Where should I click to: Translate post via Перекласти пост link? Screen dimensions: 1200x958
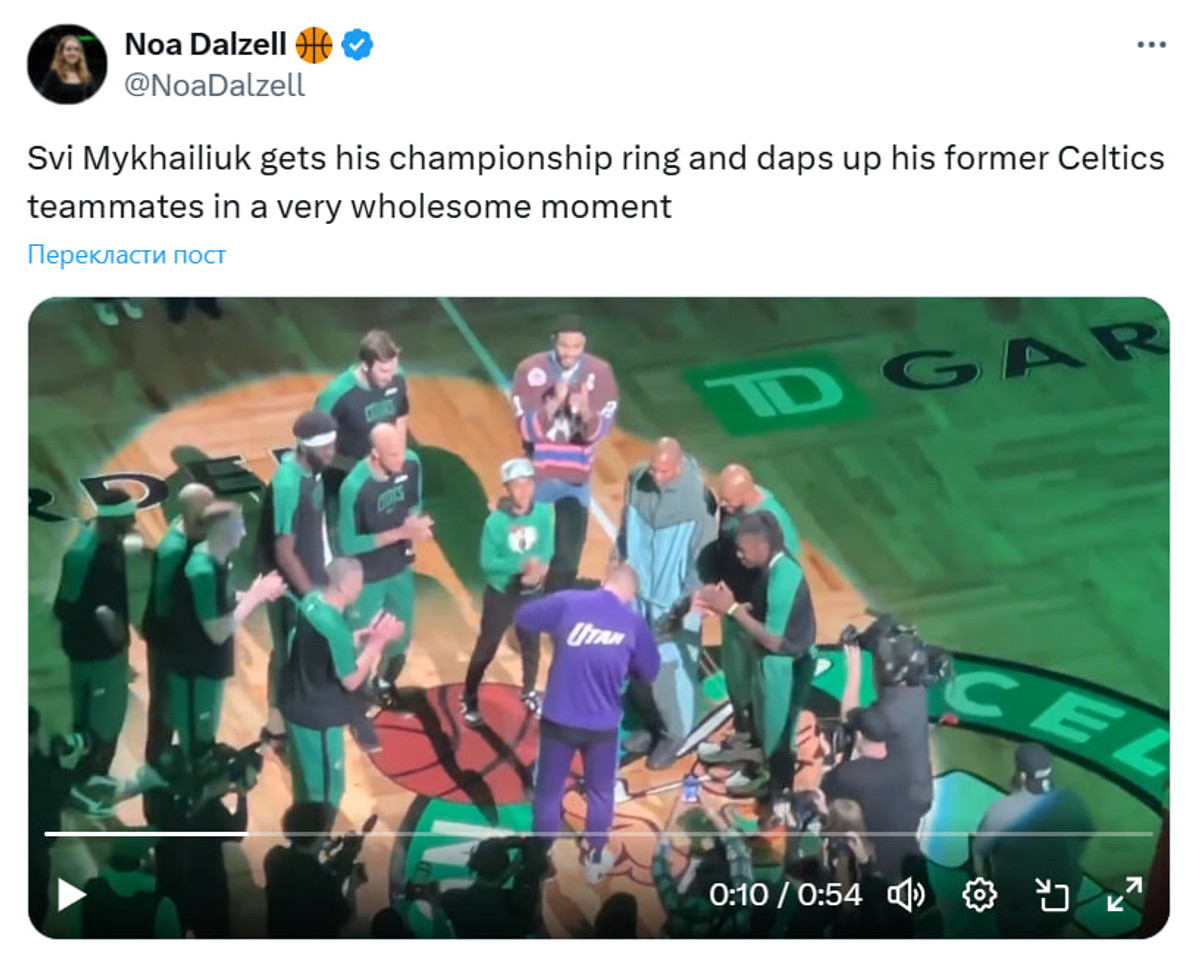click(127, 255)
